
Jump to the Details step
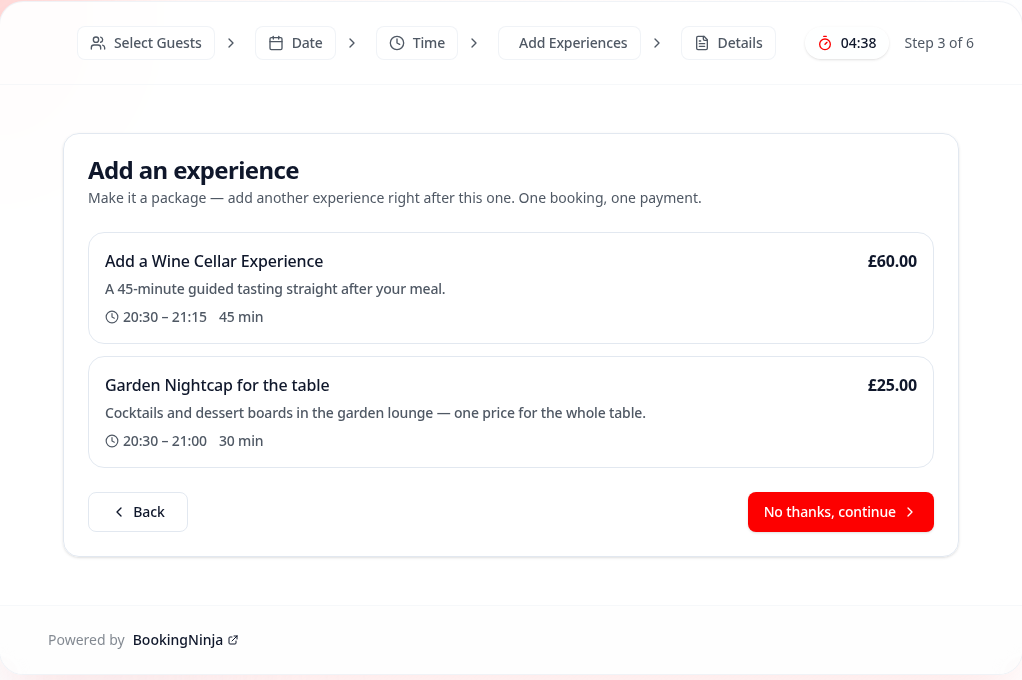[x=728, y=43]
